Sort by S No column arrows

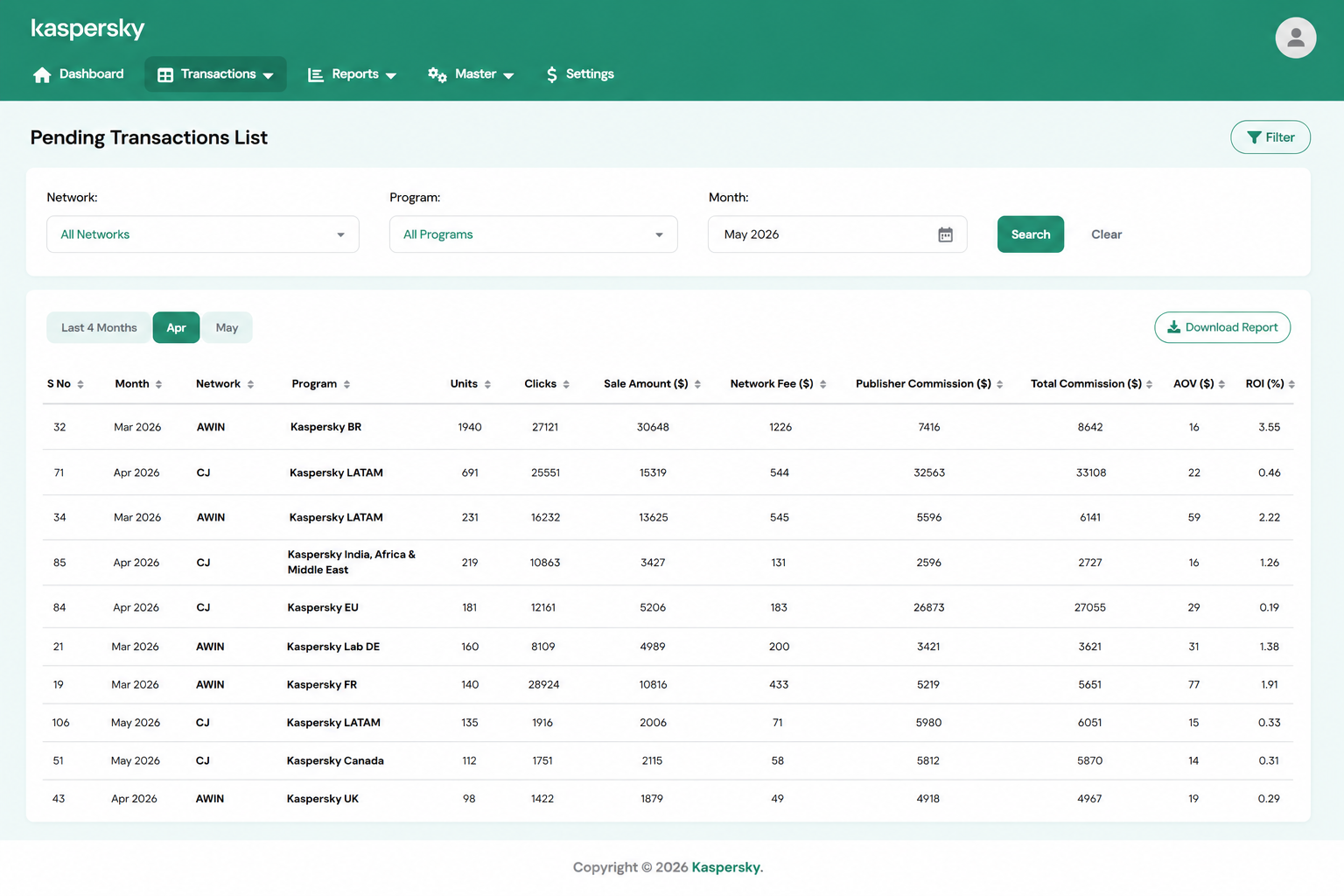pyautogui.click(x=80, y=384)
